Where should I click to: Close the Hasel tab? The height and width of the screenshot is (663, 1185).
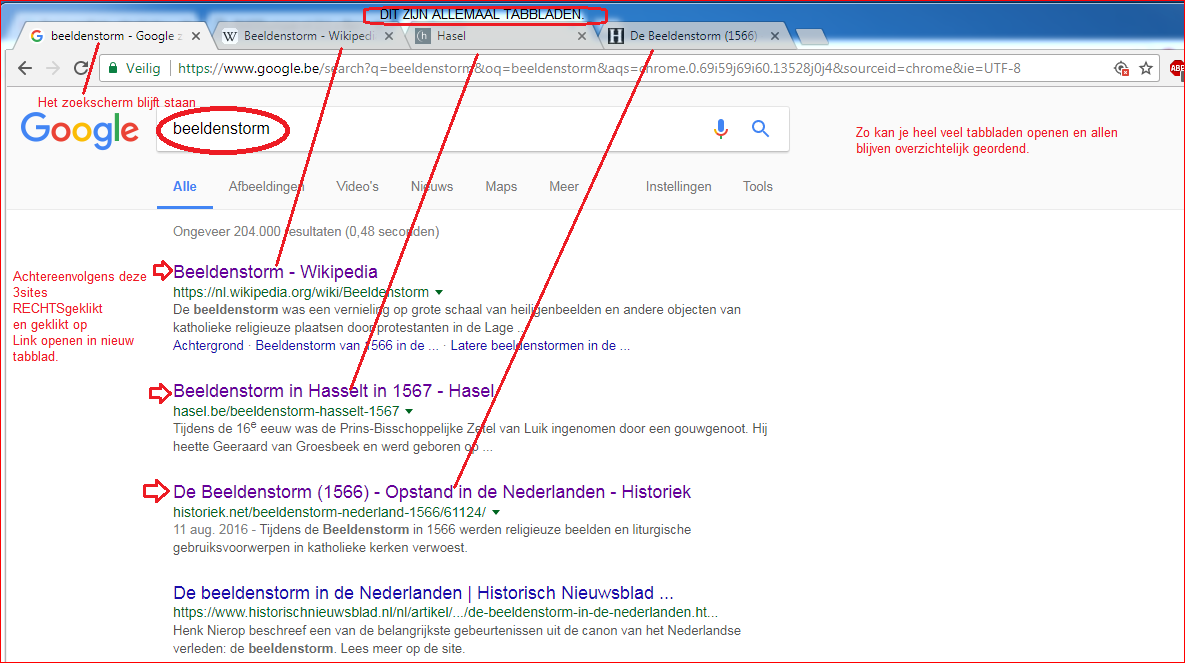[582, 36]
